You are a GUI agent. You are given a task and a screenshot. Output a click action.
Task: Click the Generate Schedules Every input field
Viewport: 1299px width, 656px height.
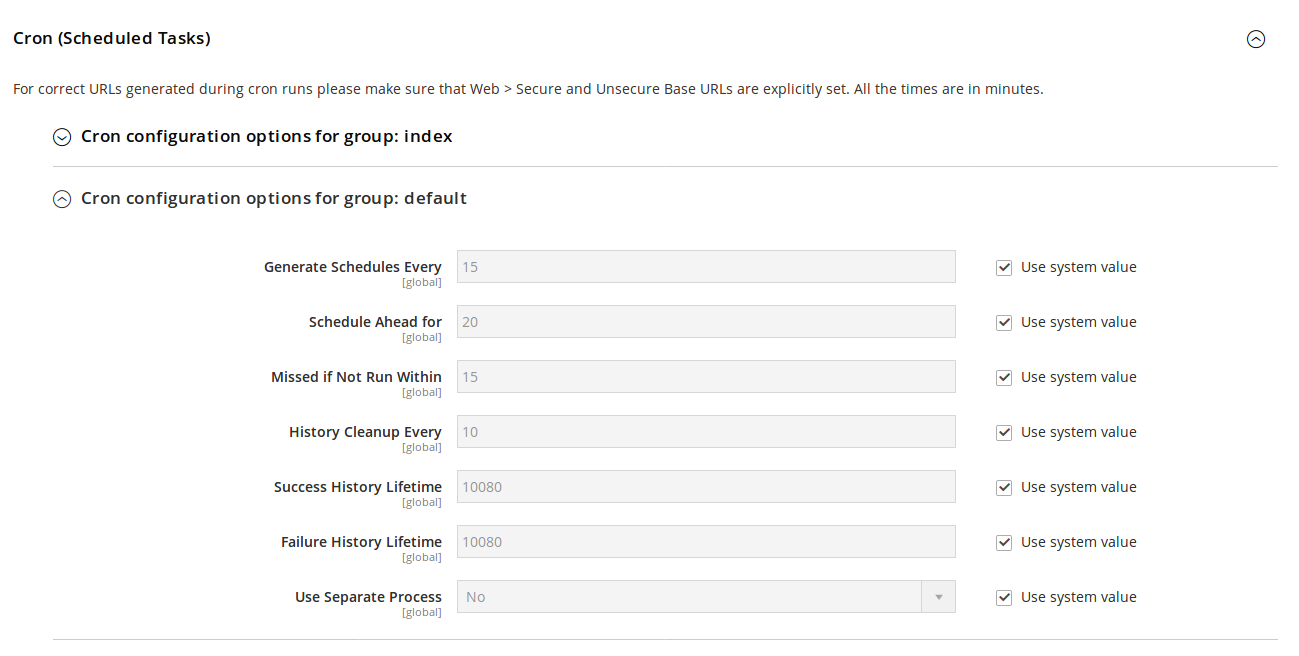[x=706, y=267]
